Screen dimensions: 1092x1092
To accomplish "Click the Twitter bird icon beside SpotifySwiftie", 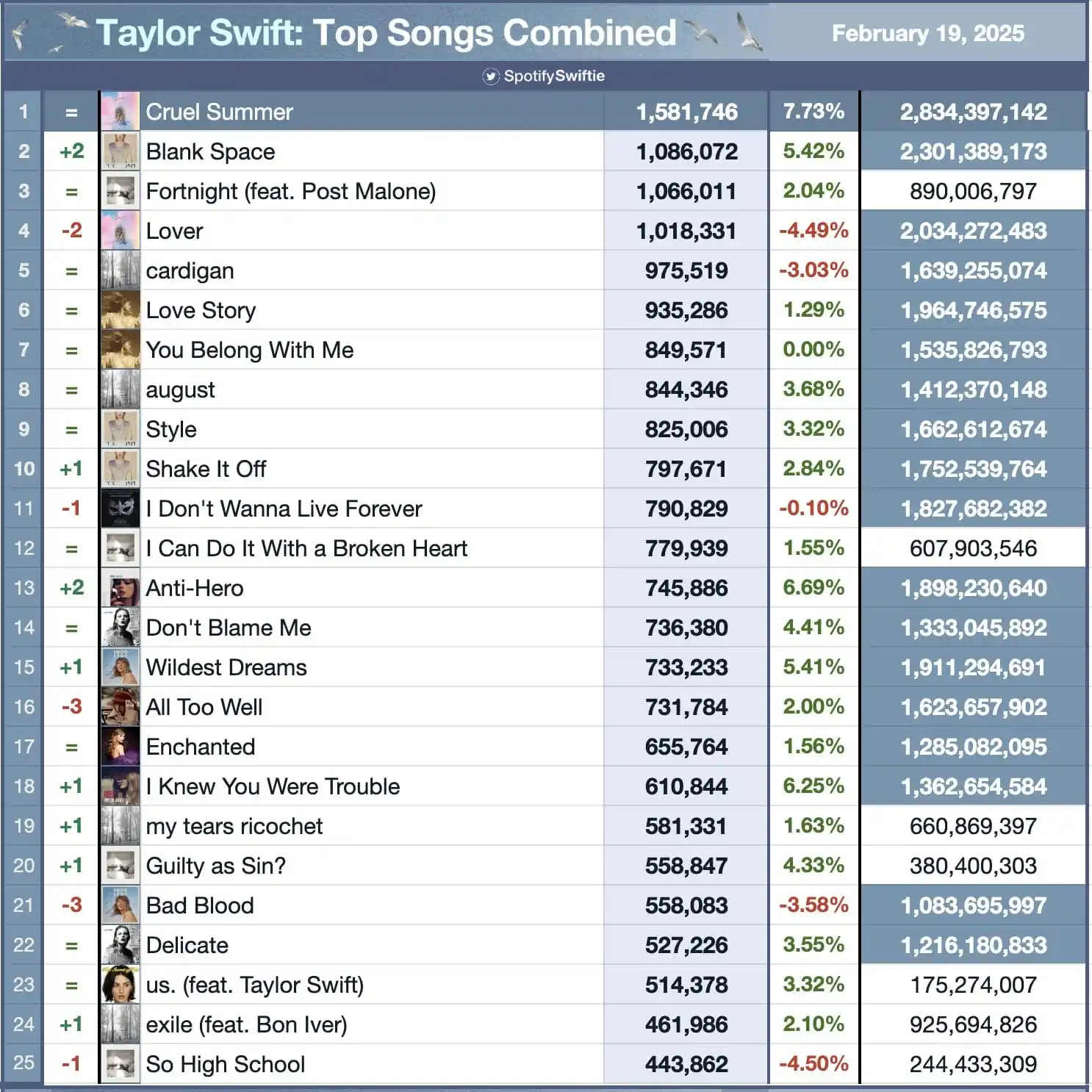I will 491,76.
